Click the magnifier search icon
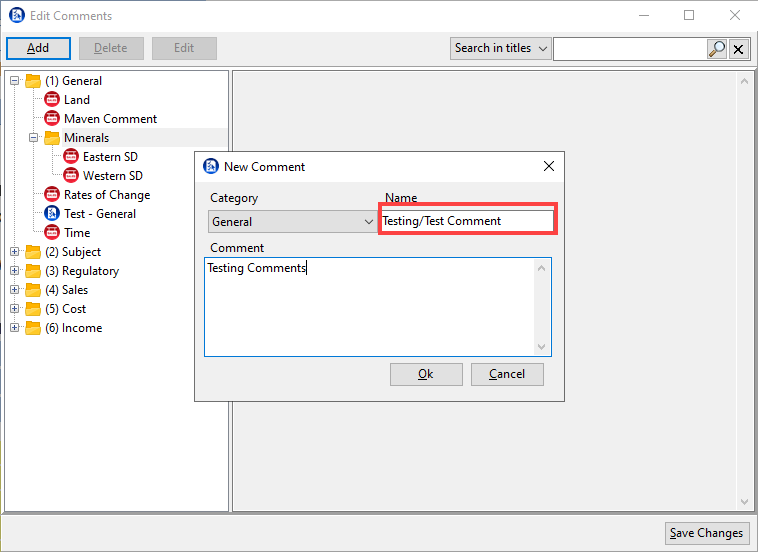The width and height of the screenshot is (758, 552). [x=717, y=49]
